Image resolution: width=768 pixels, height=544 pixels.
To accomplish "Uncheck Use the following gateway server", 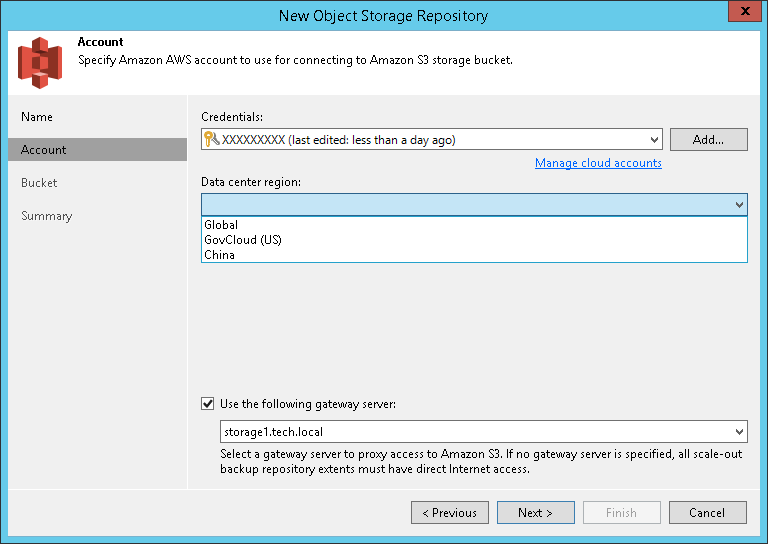I will coord(208,404).
